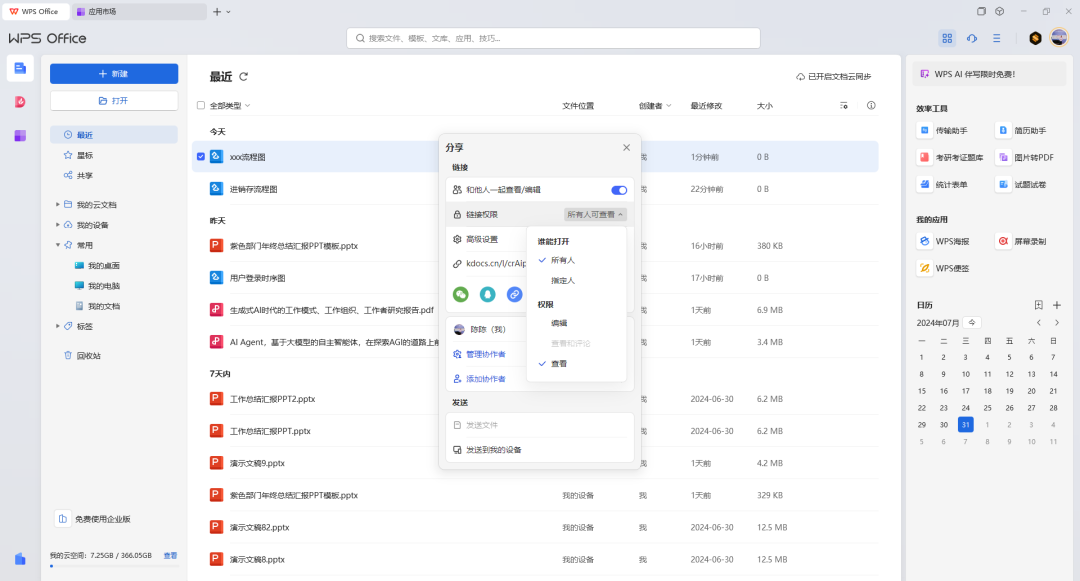Screen dimensions: 1080x581
Task: Jump to today with 今 button
Action: [x=972, y=323]
